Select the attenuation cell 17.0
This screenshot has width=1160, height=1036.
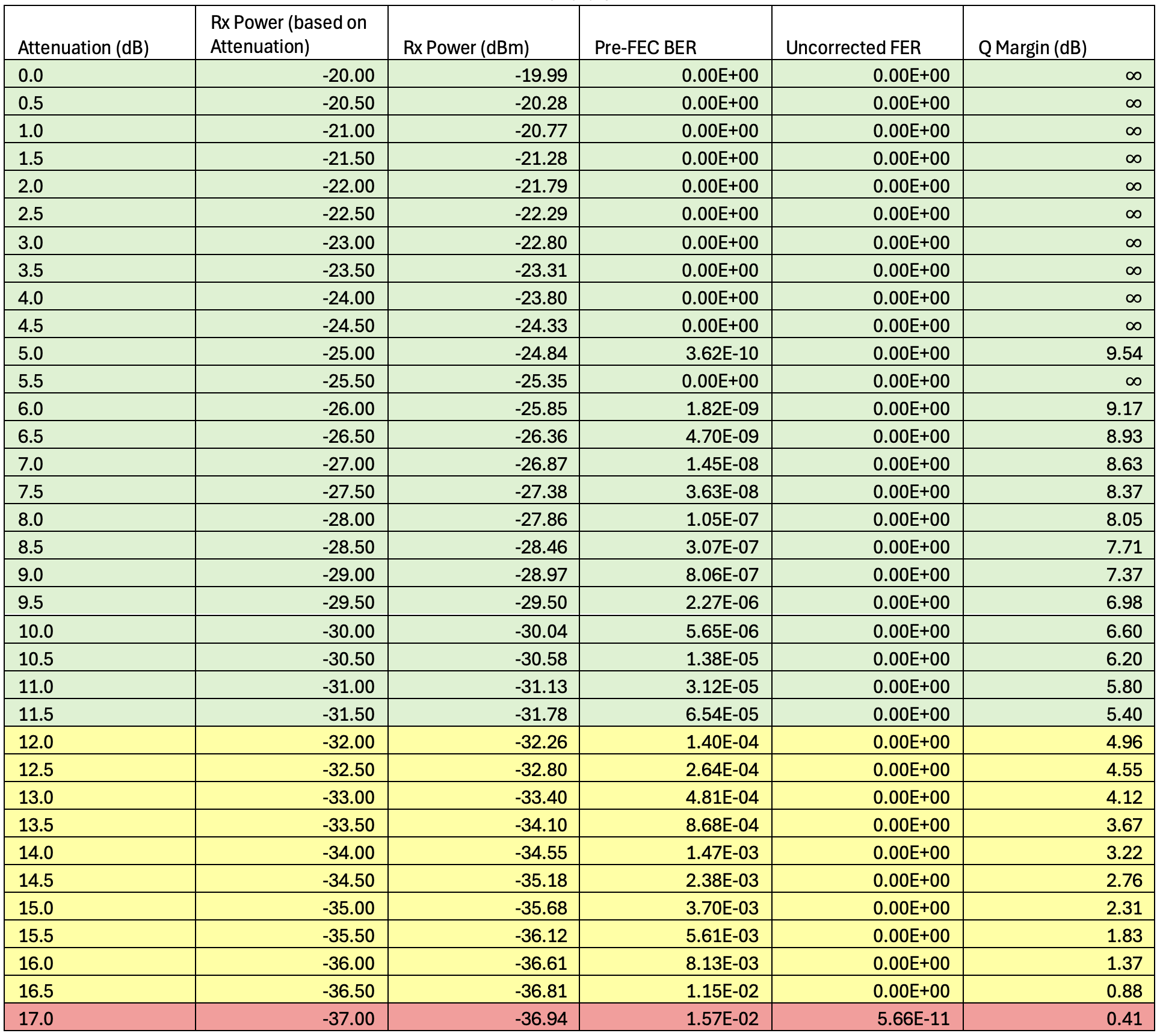tap(100, 1017)
